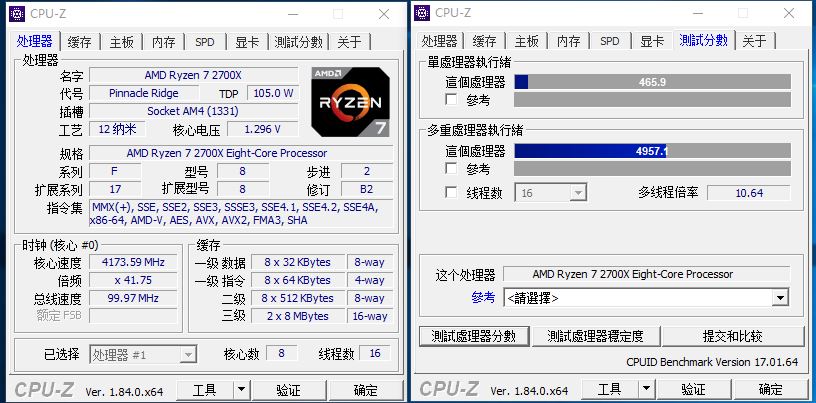Click codename field Pinnacle Ridge
The width and height of the screenshot is (816, 403).
pyautogui.click(x=144, y=93)
